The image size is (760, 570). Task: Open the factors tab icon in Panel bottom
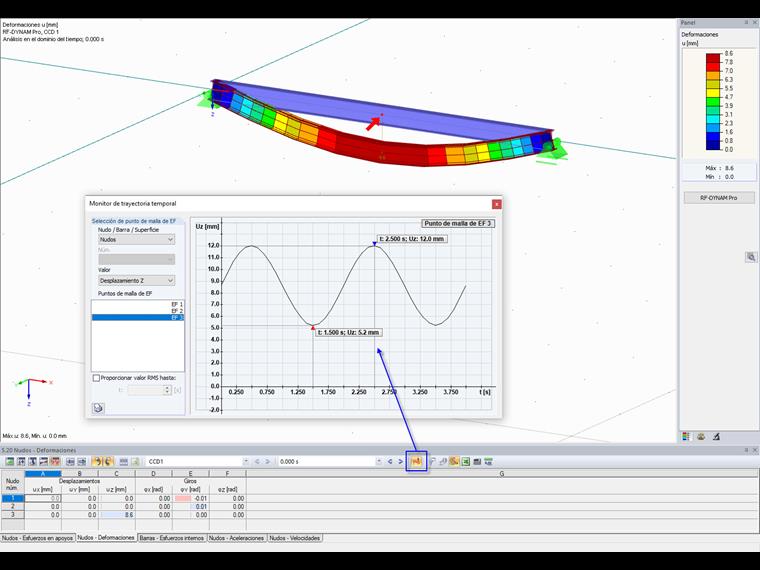701,436
